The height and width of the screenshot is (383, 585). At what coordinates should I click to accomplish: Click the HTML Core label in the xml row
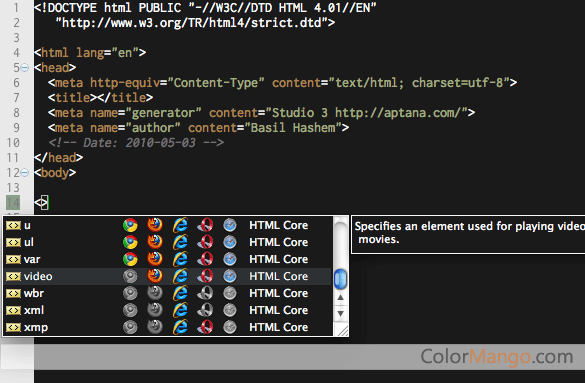click(x=279, y=310)
